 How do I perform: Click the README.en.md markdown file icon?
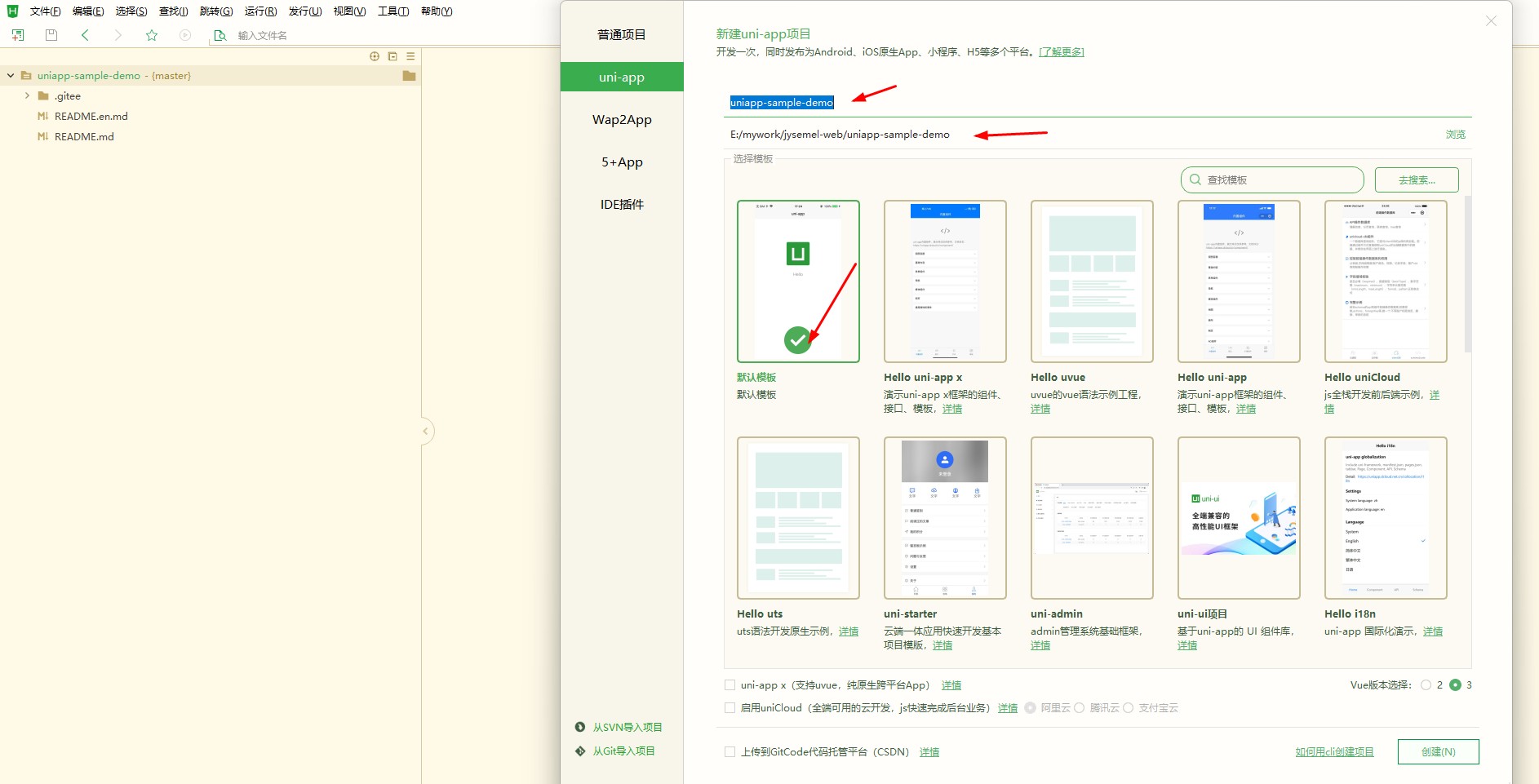click(43, 117)
